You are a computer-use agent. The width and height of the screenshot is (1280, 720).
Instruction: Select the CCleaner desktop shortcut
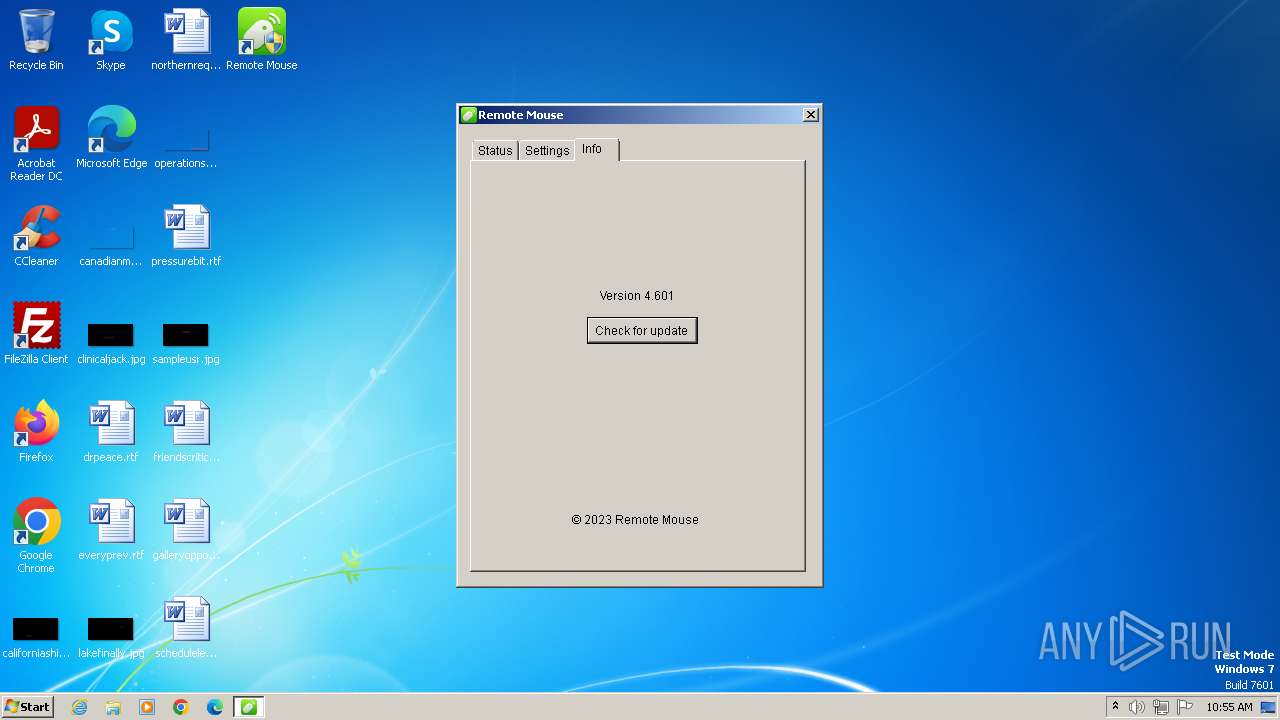point(36,236)
